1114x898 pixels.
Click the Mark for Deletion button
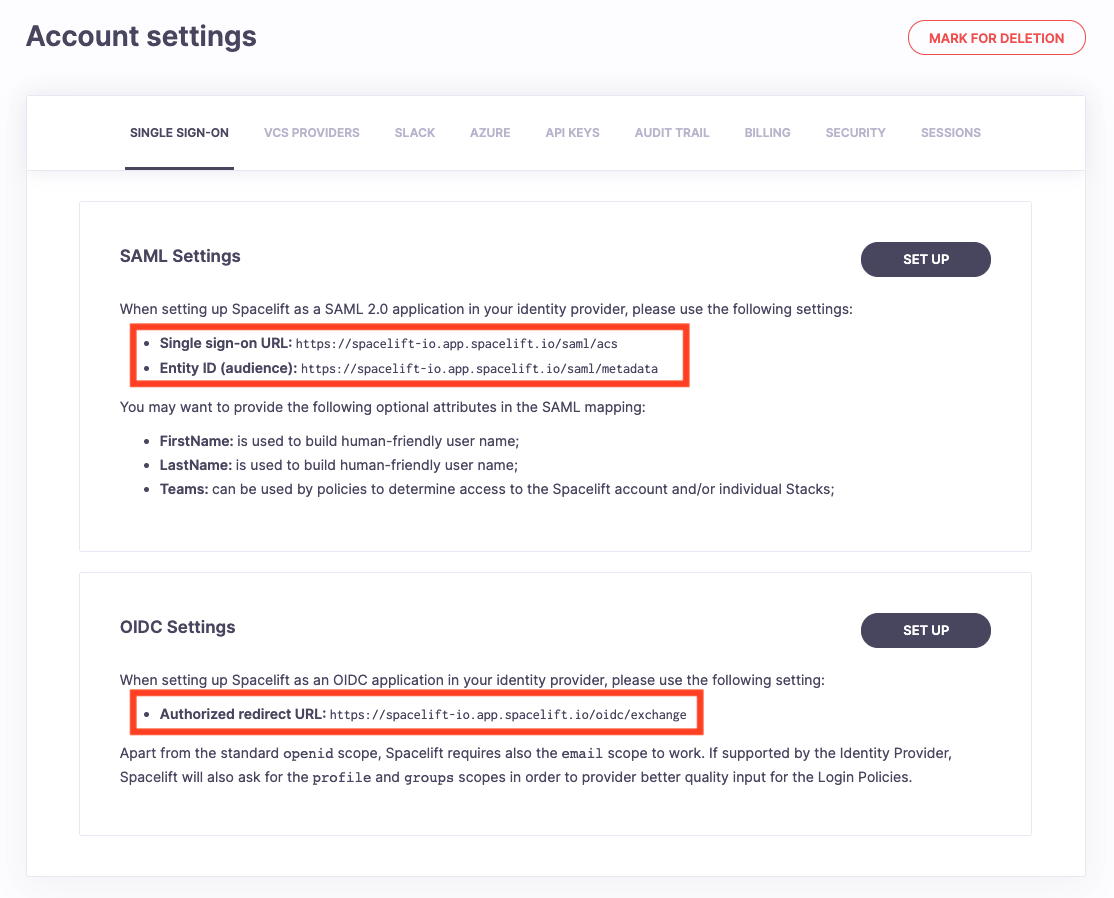point(996,38)
